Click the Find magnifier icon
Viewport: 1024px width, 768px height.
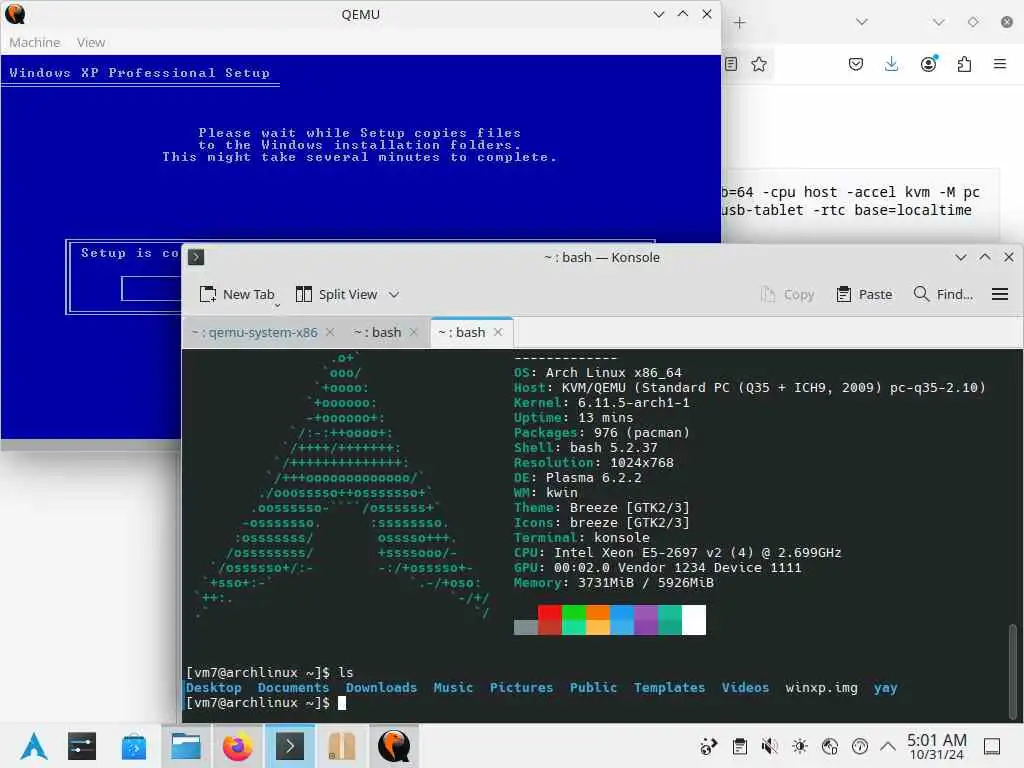point(921,294)
